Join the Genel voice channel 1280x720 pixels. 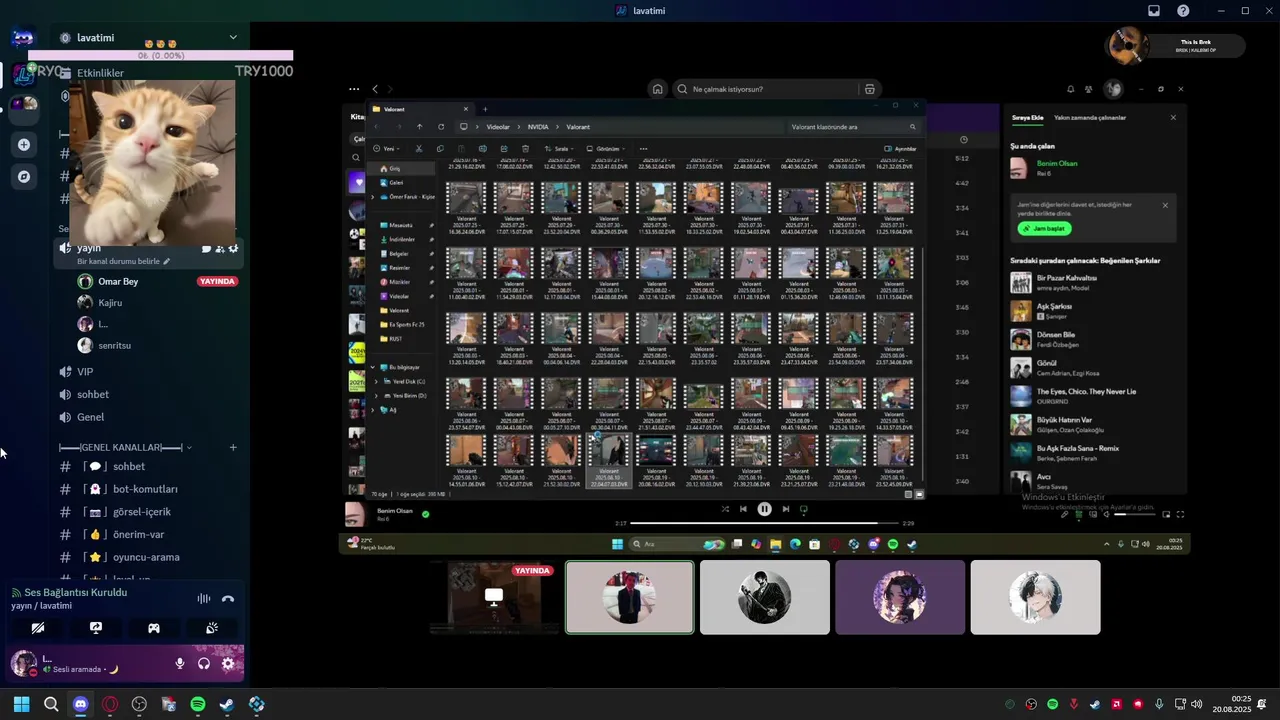pyautogui.click(x=148, y=417)
